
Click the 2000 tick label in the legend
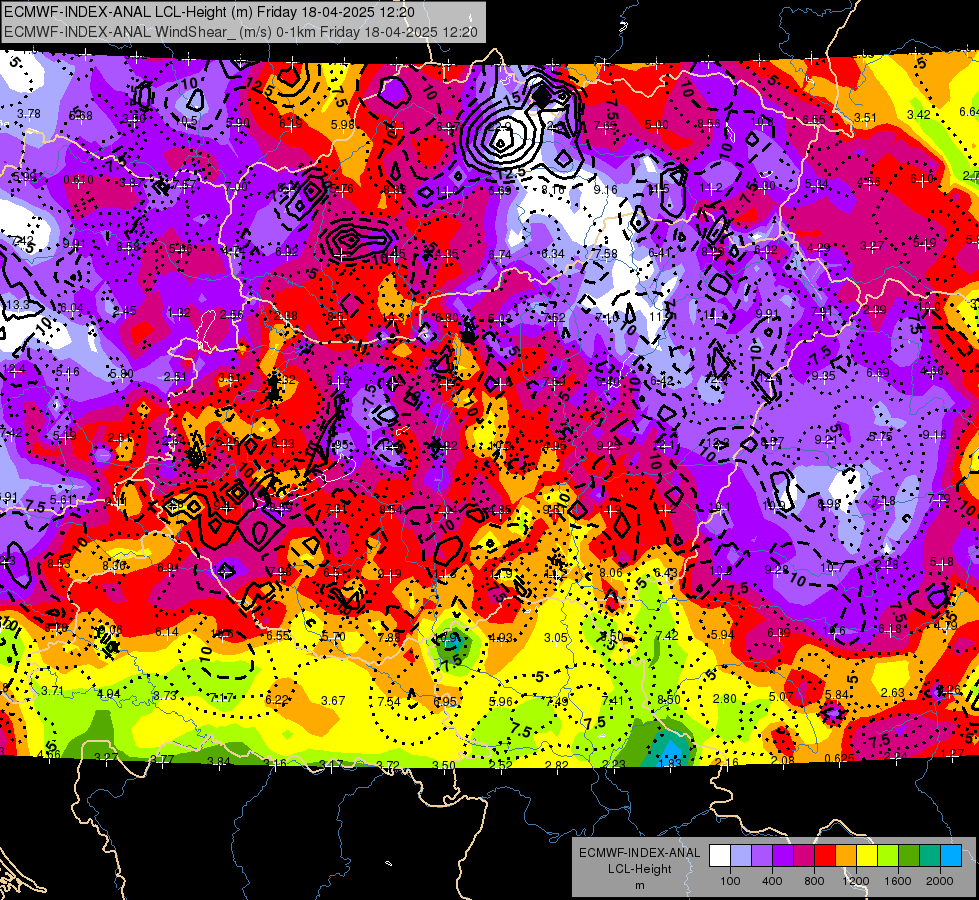(x=940, y=881)
